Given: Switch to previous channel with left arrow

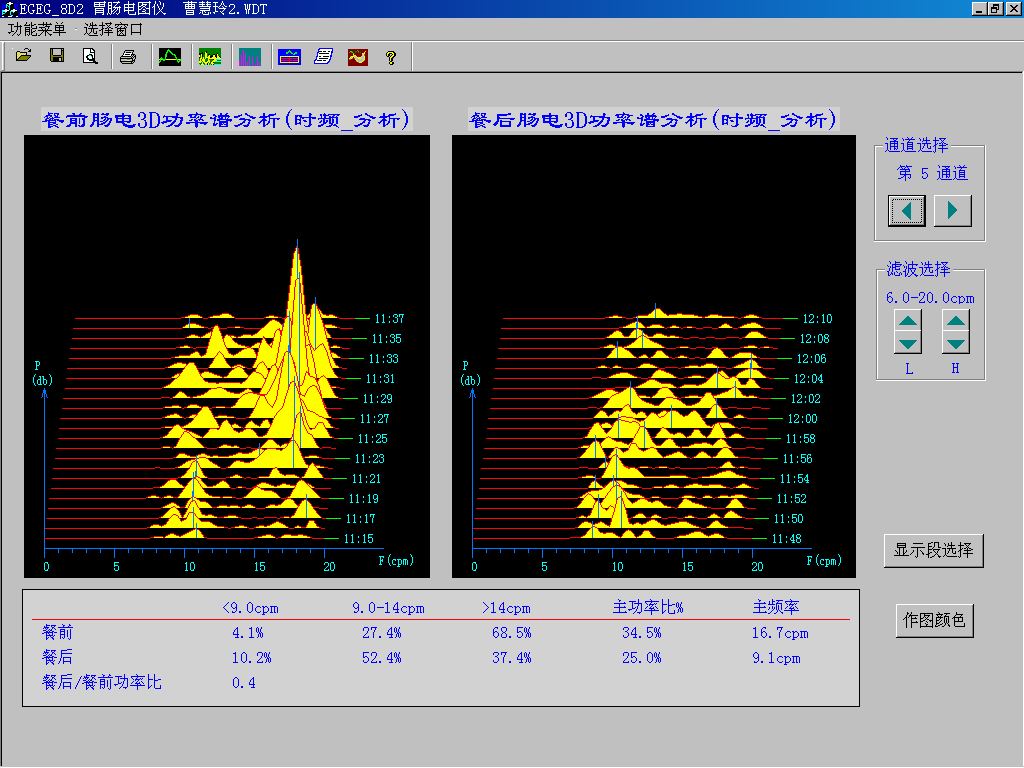Looking at the screenshot, I should click(907, 210).
